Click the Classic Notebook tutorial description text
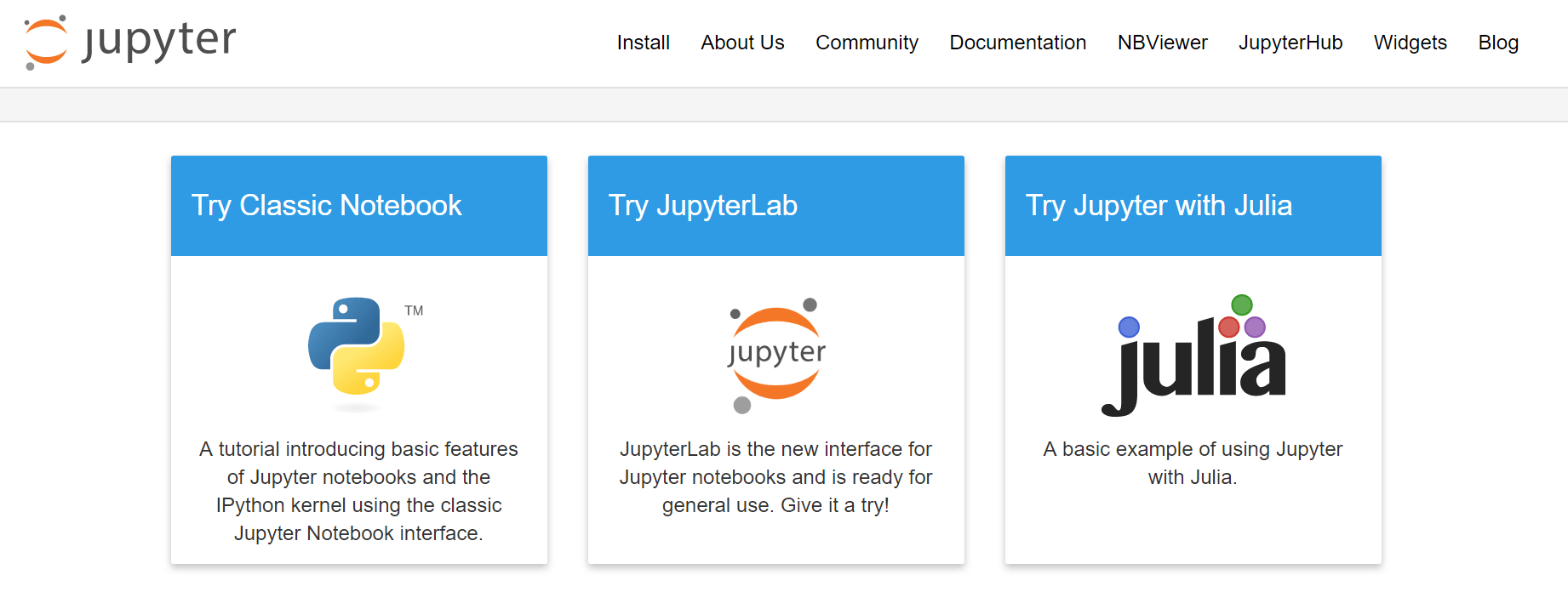 [359, 491]
